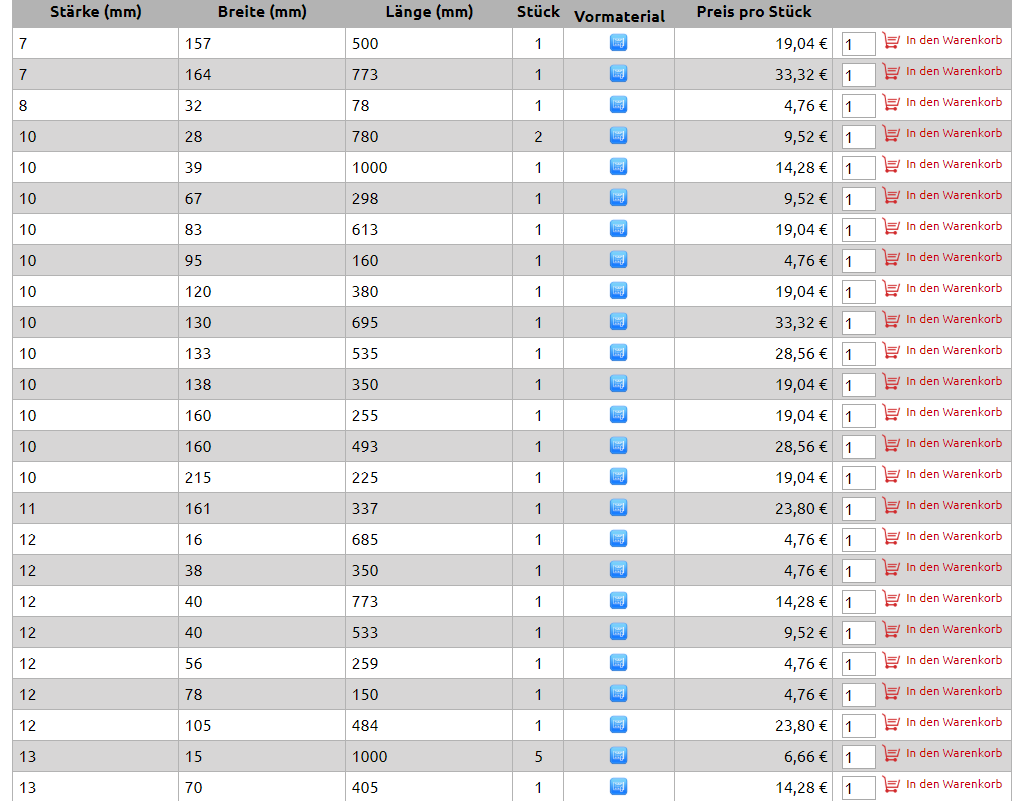Click Vormaterial icon in the 215 x 225 row
The width and height of the screenshot is (1031, 801).
tap(618, 476)
